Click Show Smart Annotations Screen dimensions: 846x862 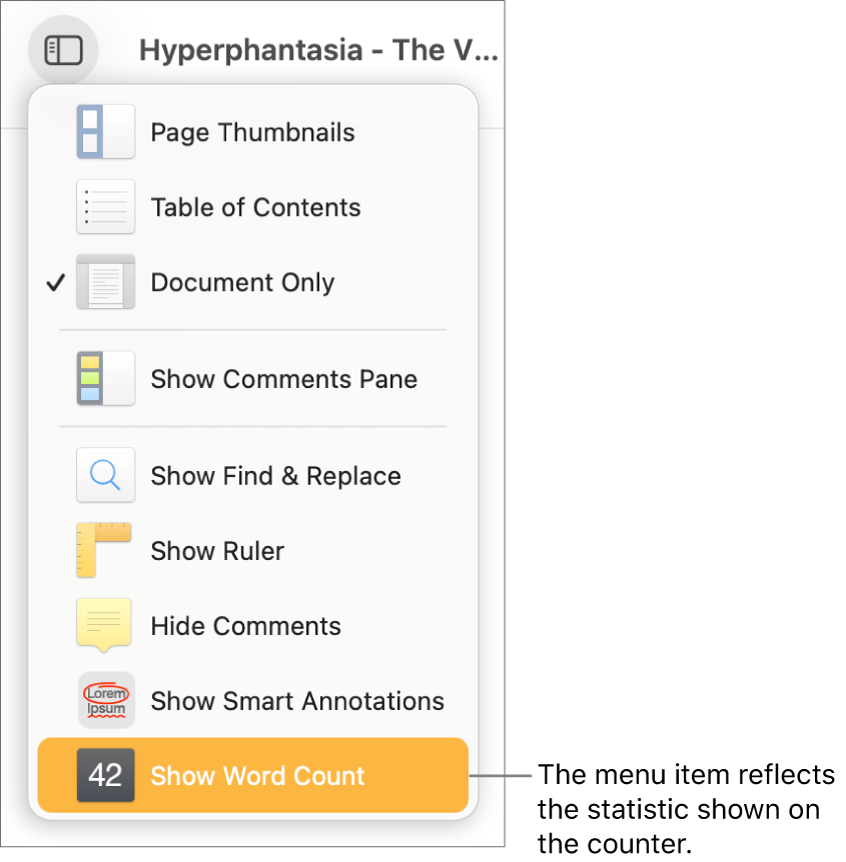(x=297, y=700)
